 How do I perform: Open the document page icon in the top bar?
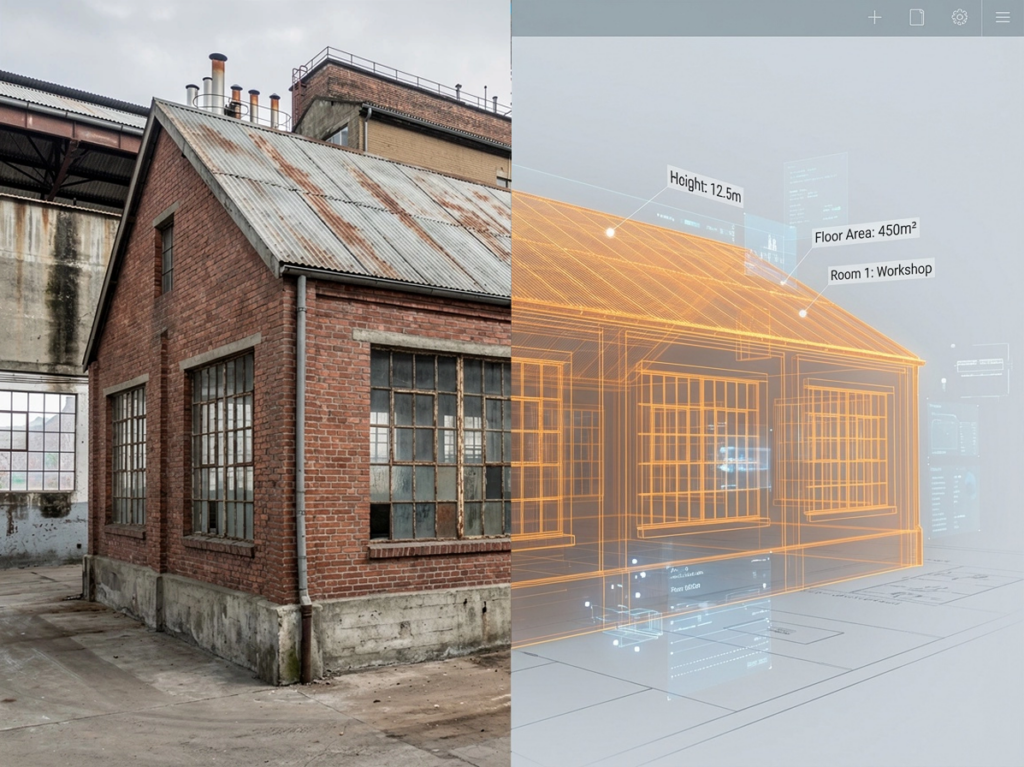coord(916,17)
